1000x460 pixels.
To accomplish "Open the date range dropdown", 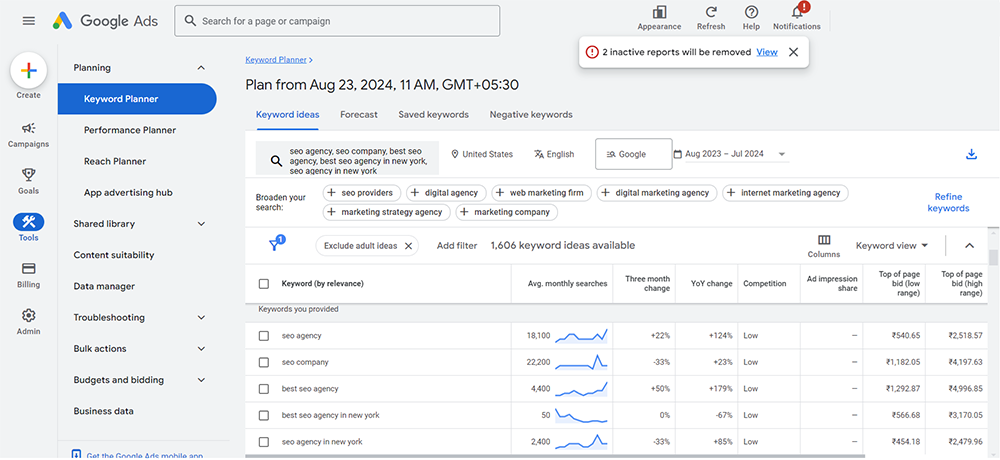I will 731,154.
